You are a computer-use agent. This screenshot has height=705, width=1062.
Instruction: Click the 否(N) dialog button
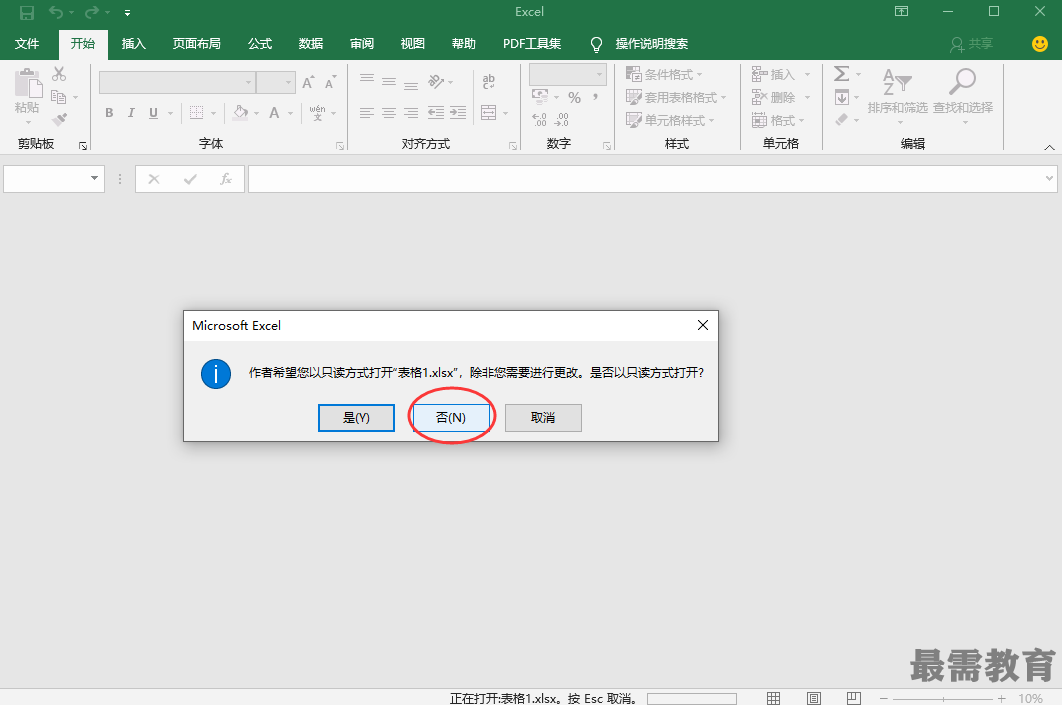click(451, 418)
